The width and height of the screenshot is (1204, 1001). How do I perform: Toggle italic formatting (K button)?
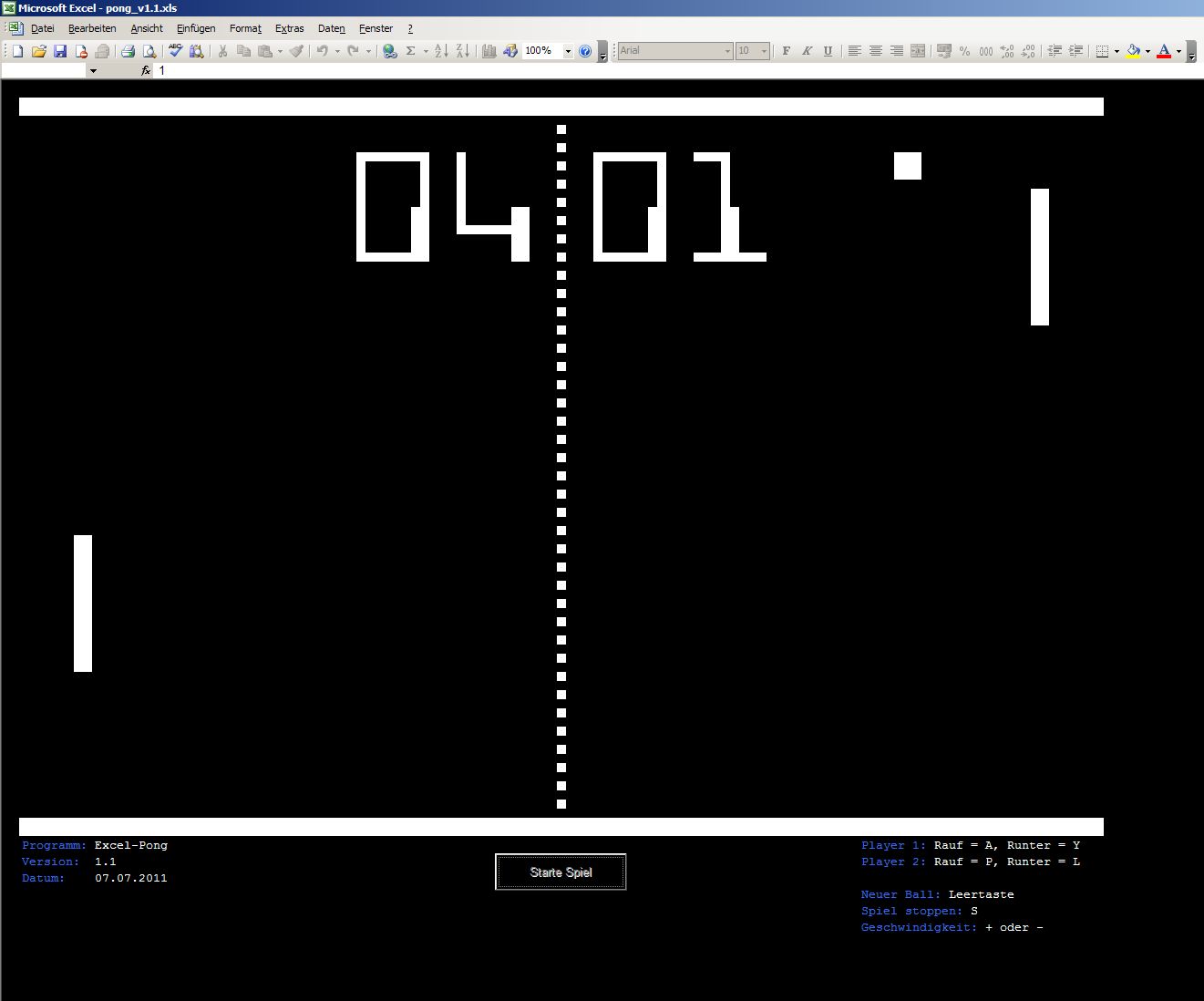807,51
